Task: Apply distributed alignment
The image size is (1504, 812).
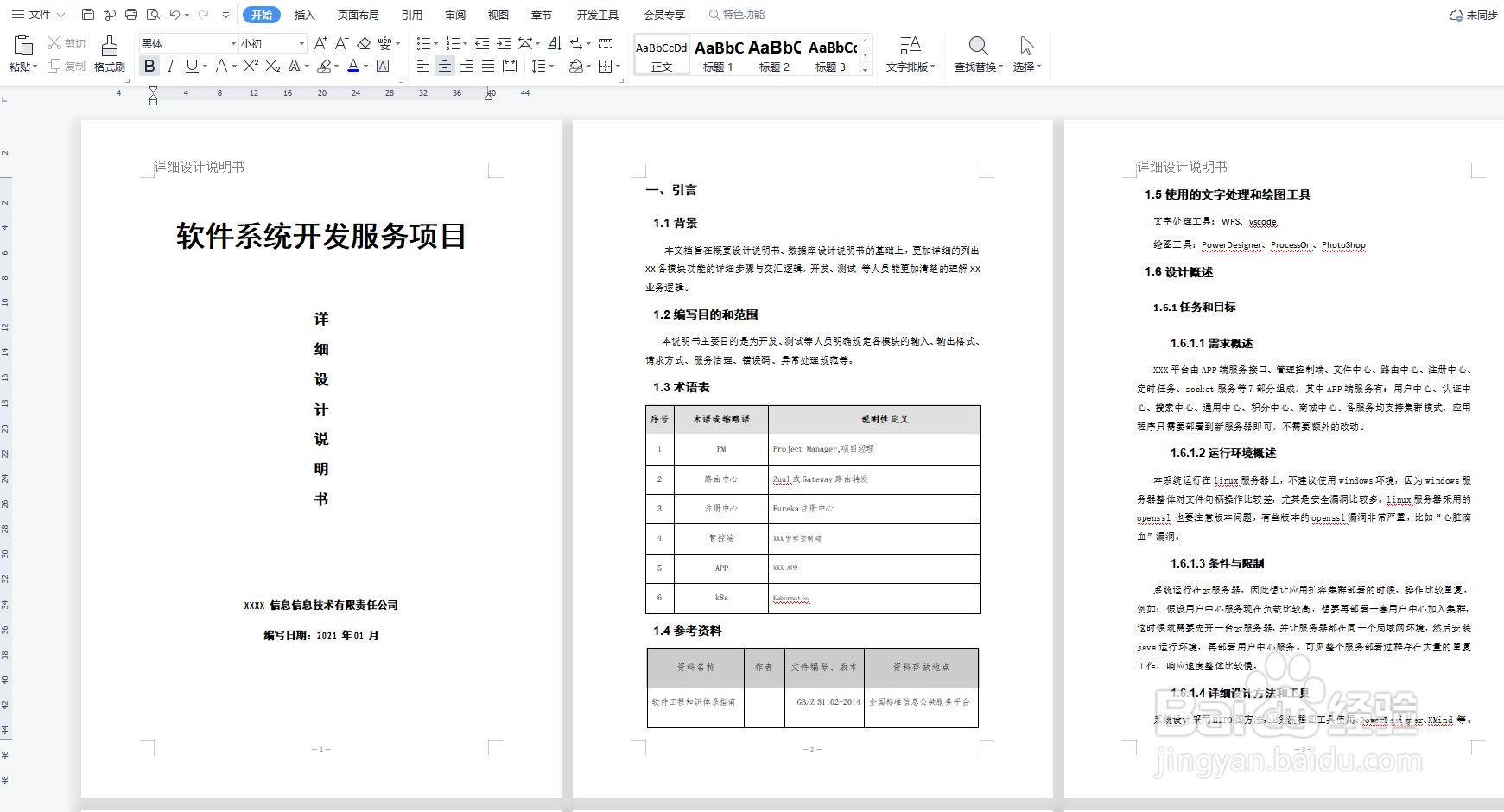Action: (510, 66)
